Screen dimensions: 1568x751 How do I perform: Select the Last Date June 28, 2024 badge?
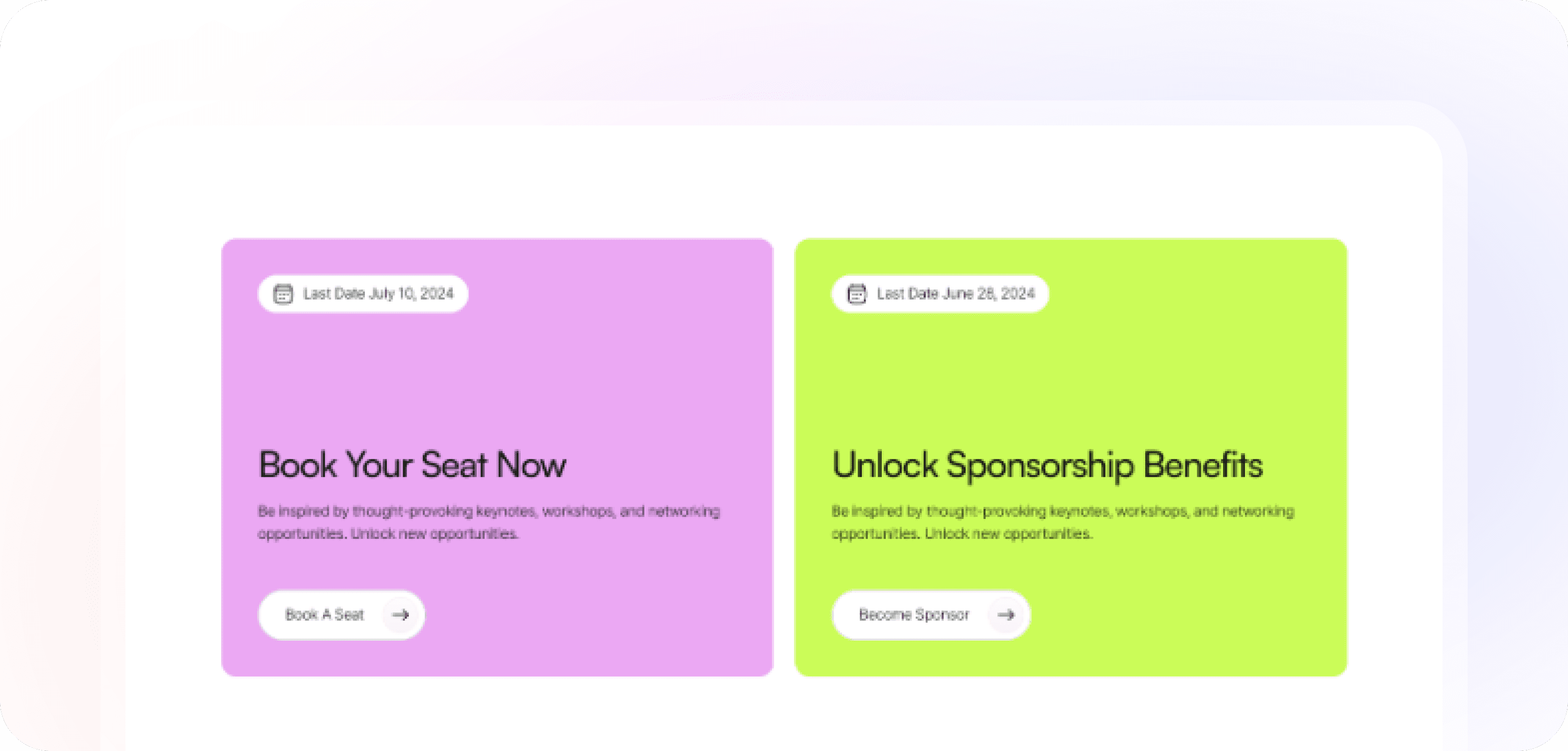[x=940, y=294]
